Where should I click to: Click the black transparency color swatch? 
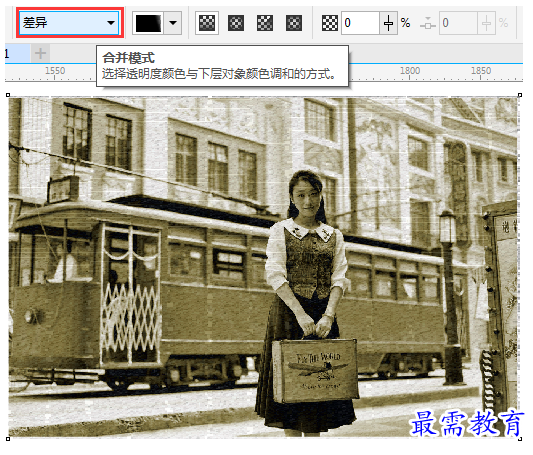tap(149, 23)
